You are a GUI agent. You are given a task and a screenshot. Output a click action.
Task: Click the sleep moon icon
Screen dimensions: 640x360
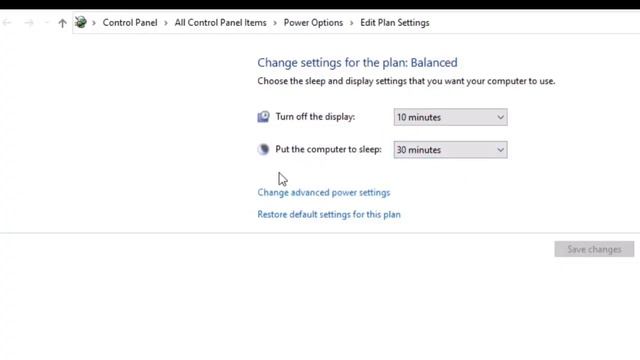(263, 149)
